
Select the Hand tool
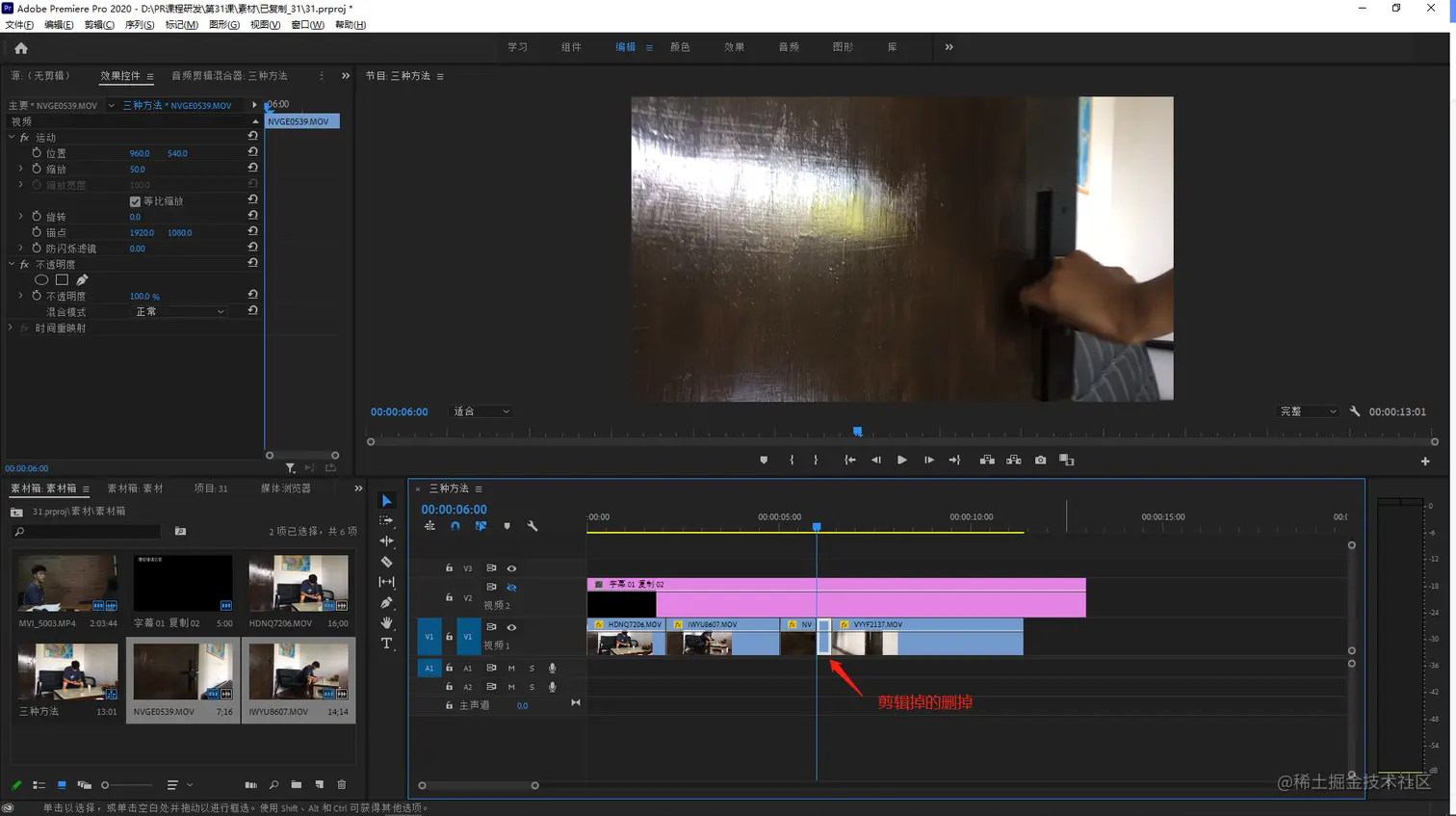coord(386,623)
